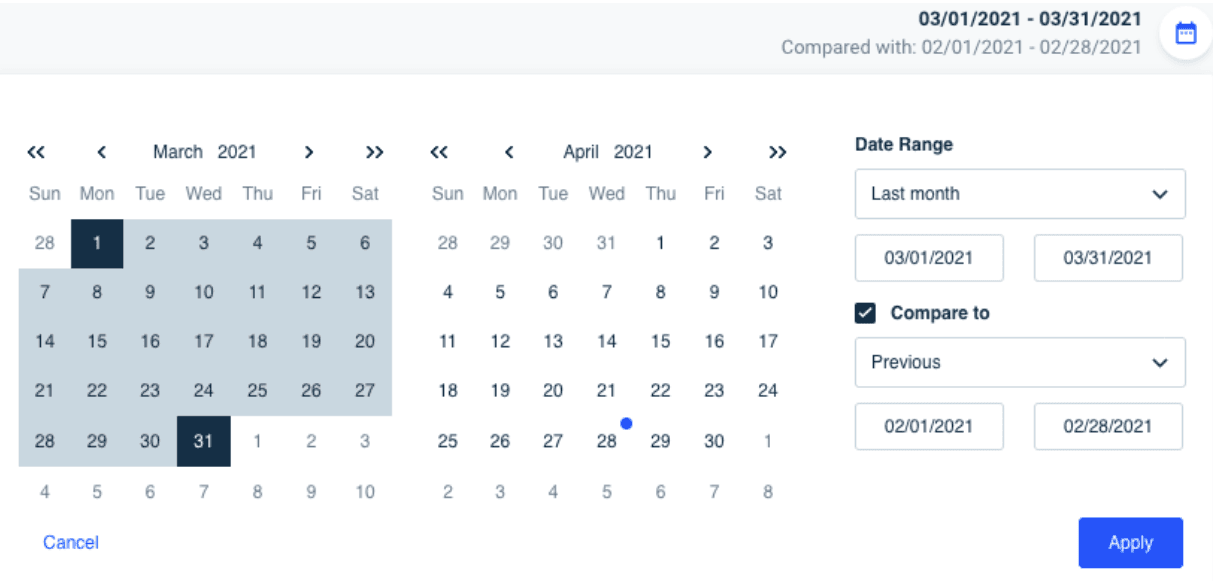This screenshot has height=581, width=1213.
Task: Go back one year on April calendar
Action: 439,152
